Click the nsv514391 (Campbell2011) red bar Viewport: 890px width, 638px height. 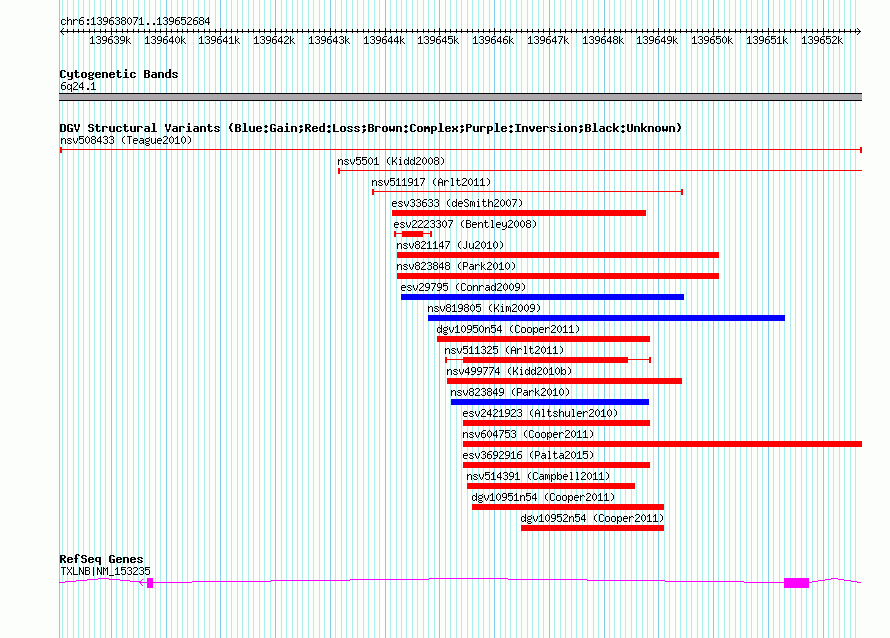(x=551, y=486)
